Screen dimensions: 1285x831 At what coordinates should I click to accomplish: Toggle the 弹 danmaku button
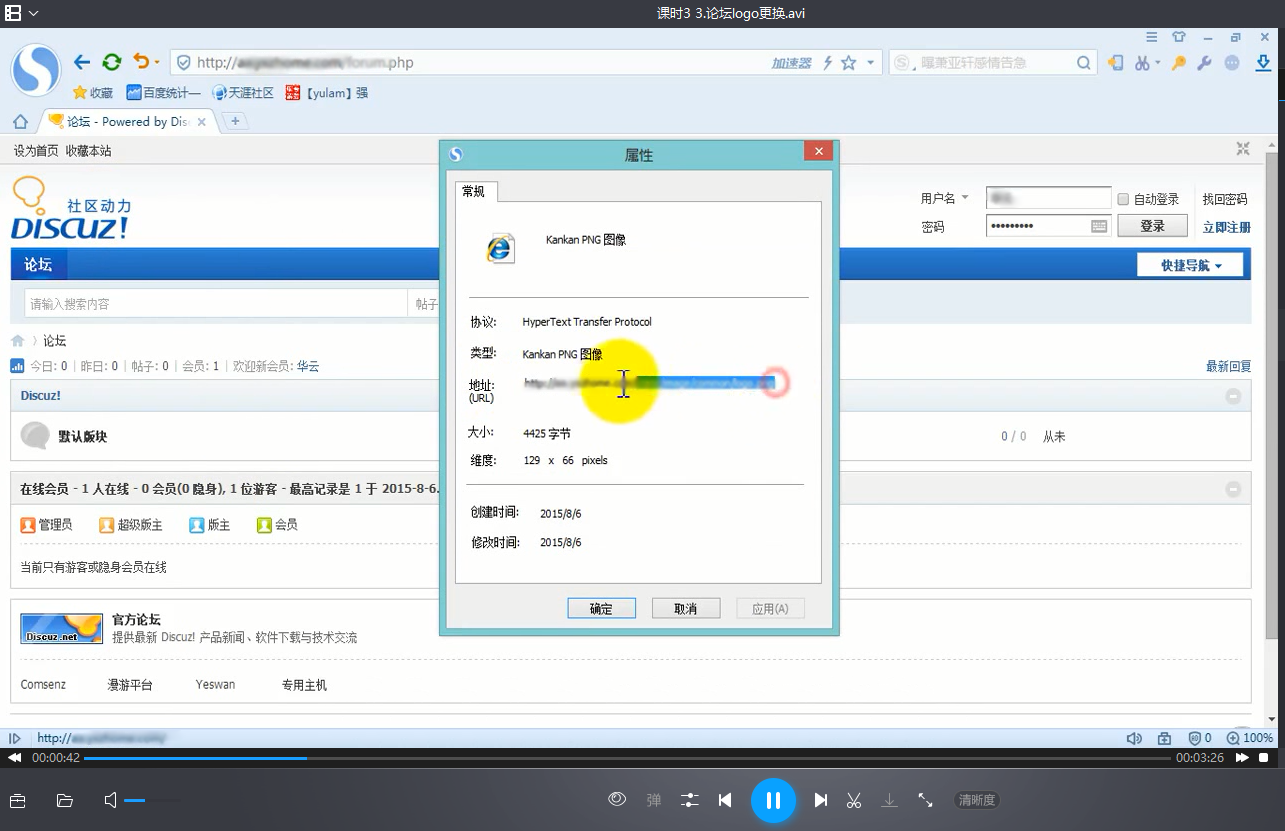pos(654,800)
